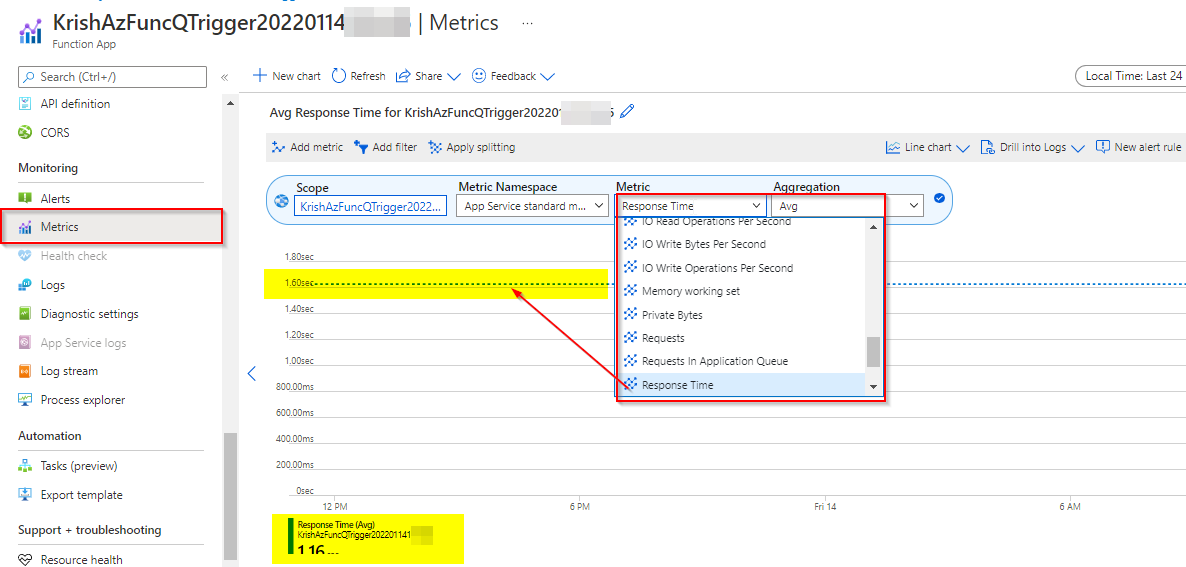Screen dimensions: 1186x567
Task: Click Add metric
Action: click(x=308, y=147)
